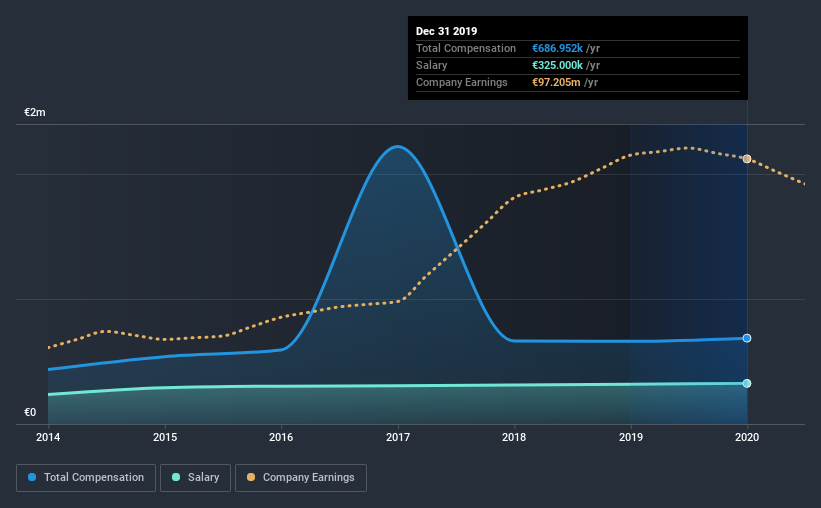This screenshot has height=508, width=821.
Task: Click the 2019 x-axis label
Action: (x=631, y=437)
